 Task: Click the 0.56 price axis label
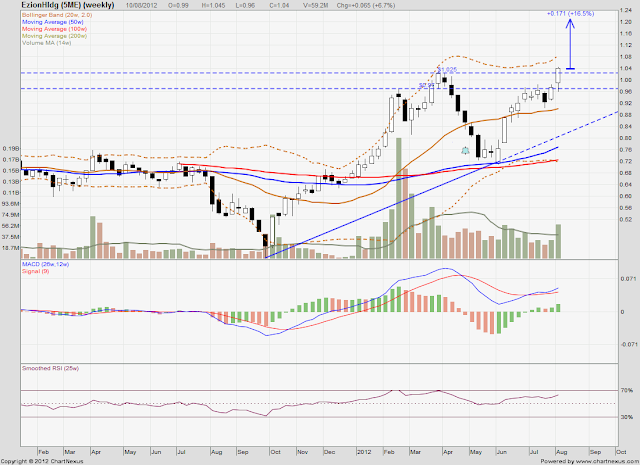626,208
